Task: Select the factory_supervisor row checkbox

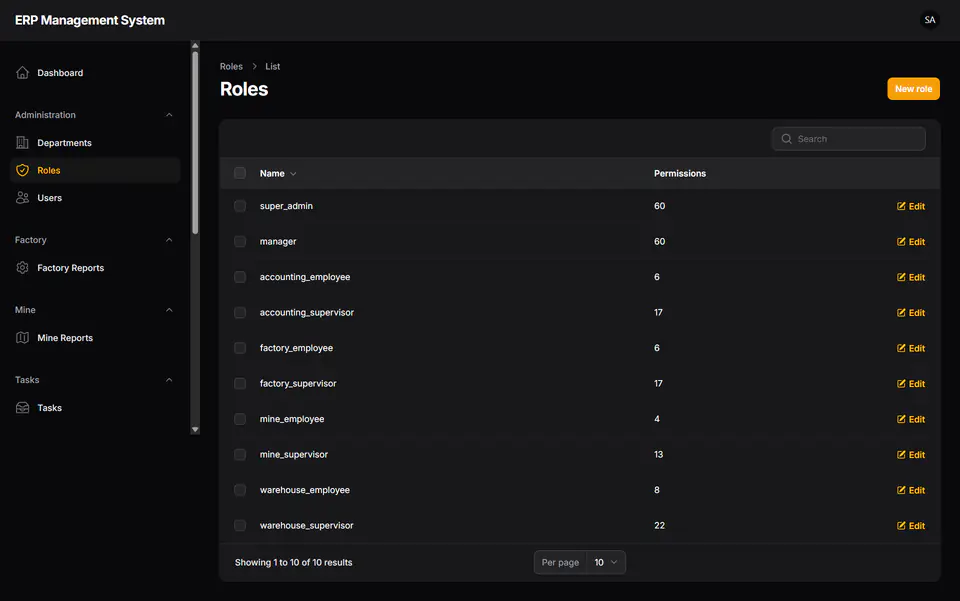Action: point(240,384)
